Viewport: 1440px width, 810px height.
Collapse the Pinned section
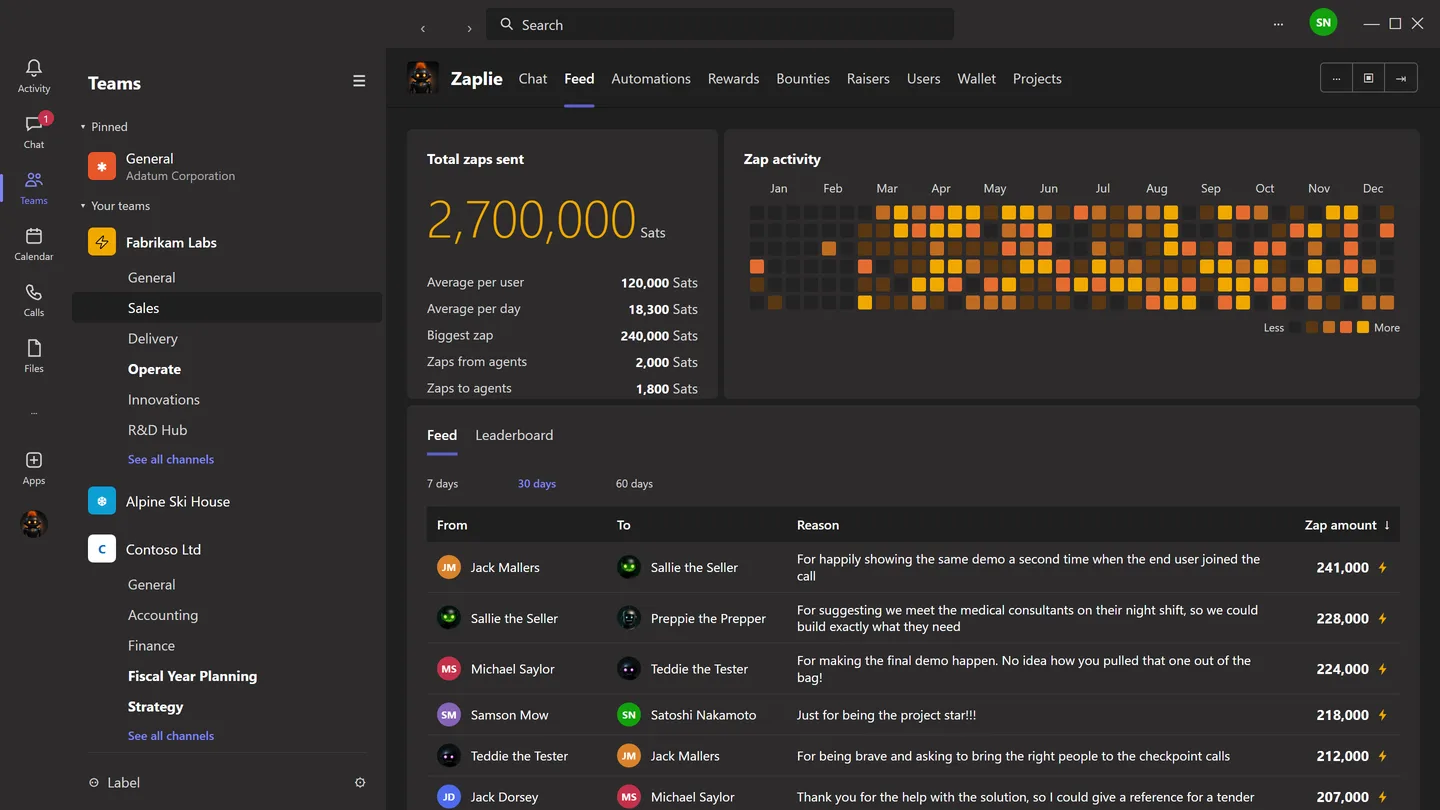tap(83, 127)
